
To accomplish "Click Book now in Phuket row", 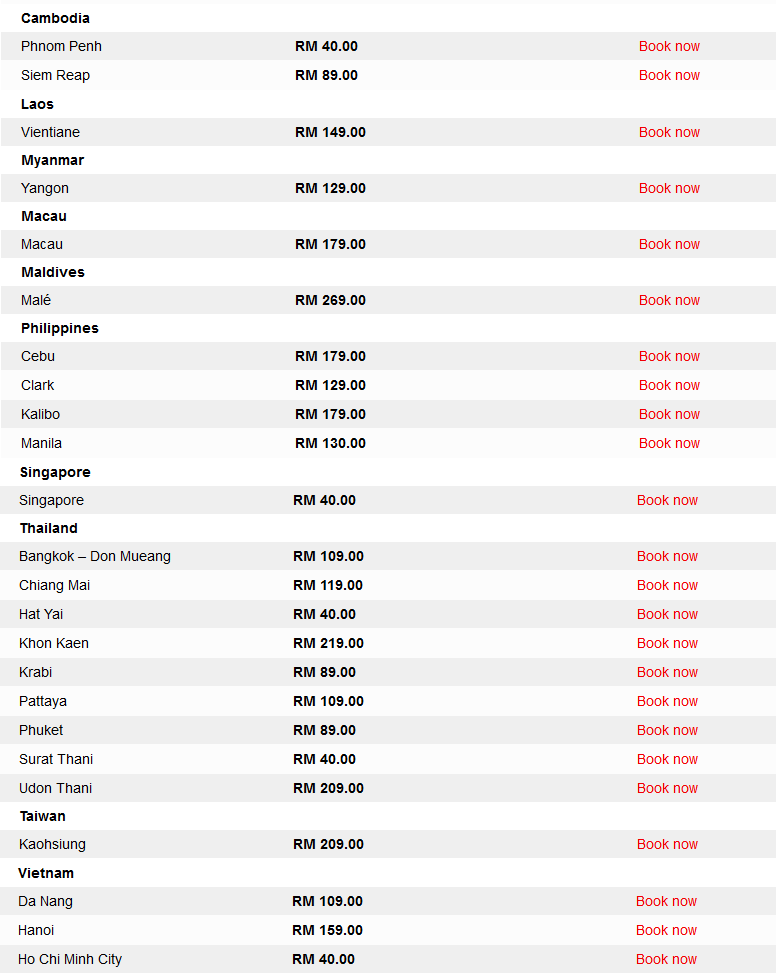I will point(667,730).
